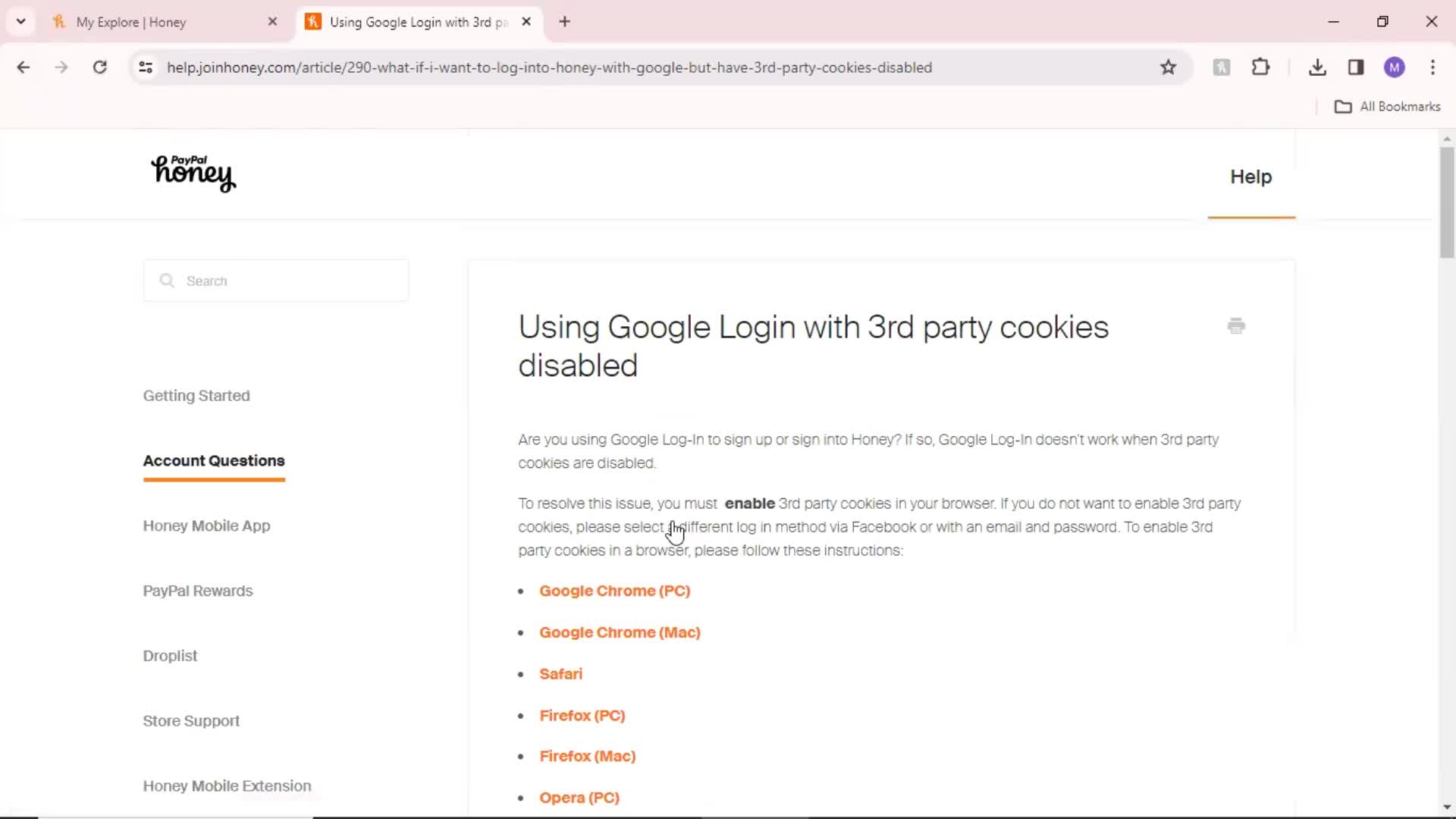Open the tab search dropdown arrow

pos(20,21)
